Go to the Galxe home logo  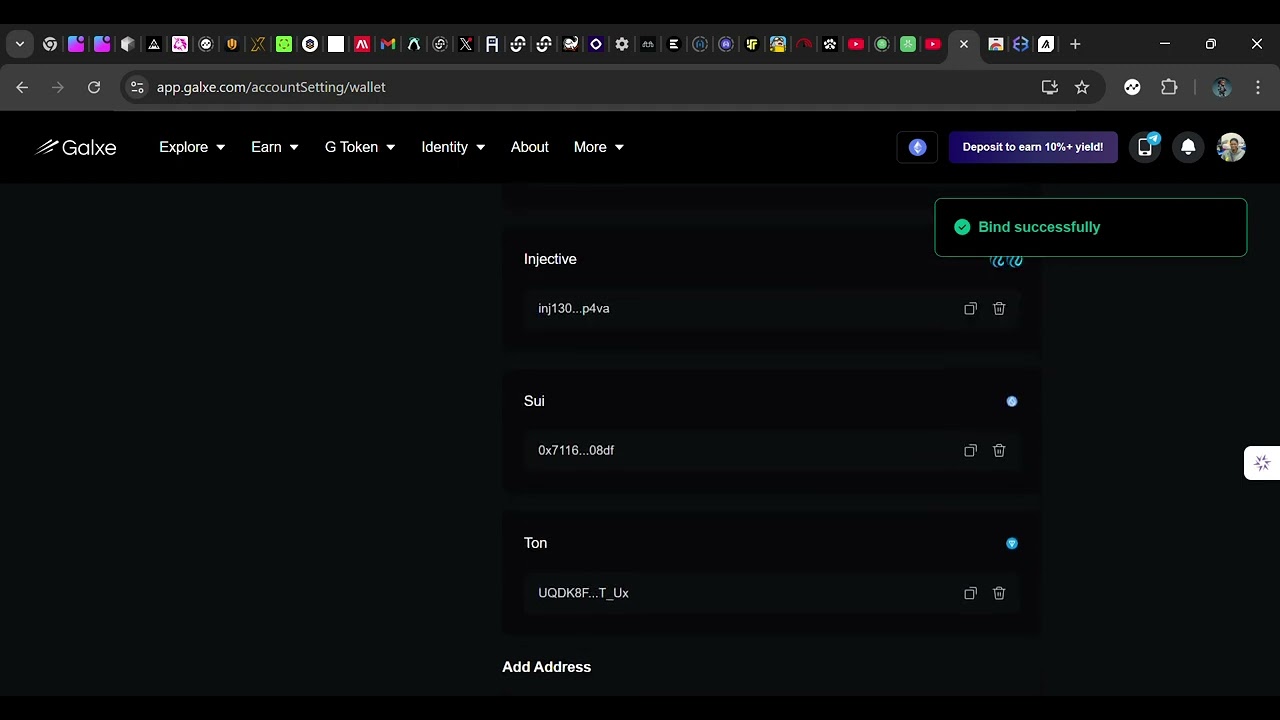pyautogui.click(x=76, y=147)
